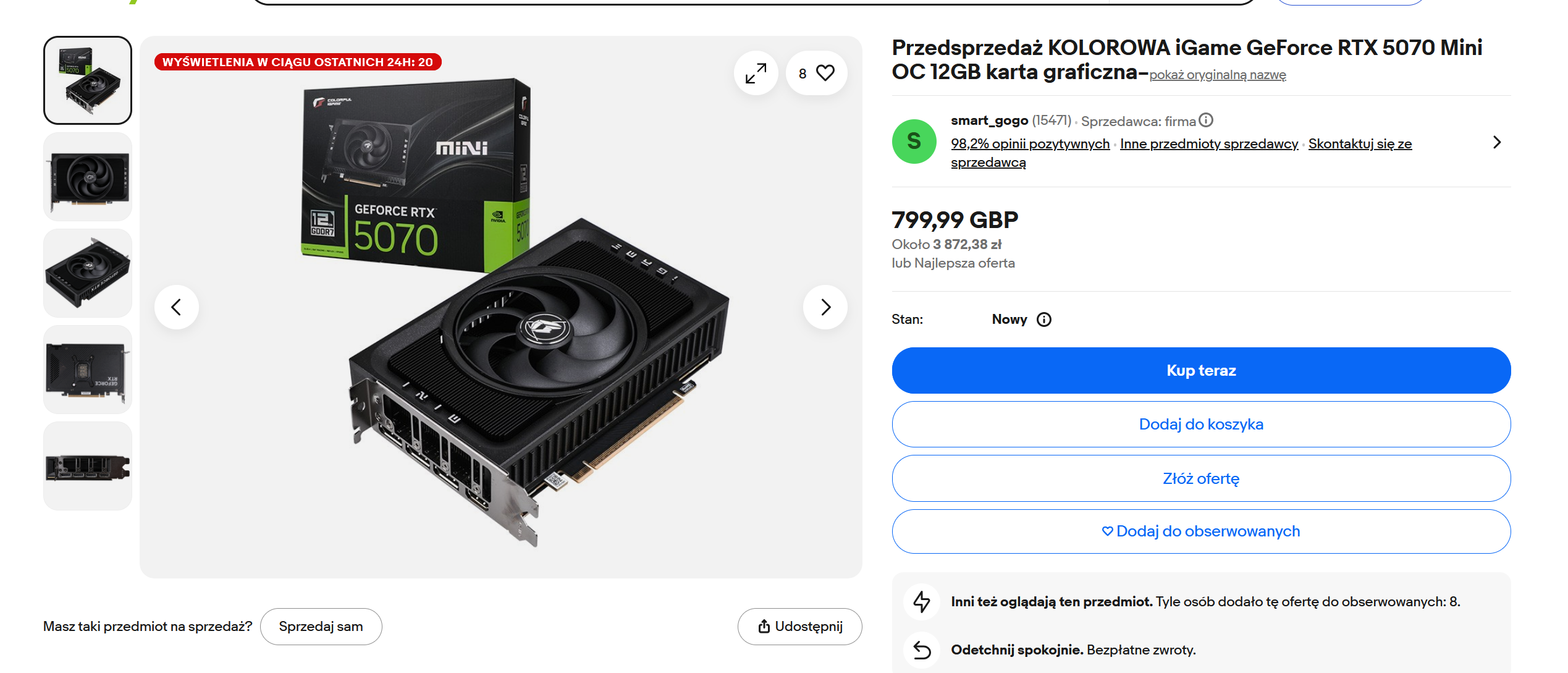Click the heart watchlist icon on the image
The width and height of the screenshot is (1568, 673).
pos(825,73)
